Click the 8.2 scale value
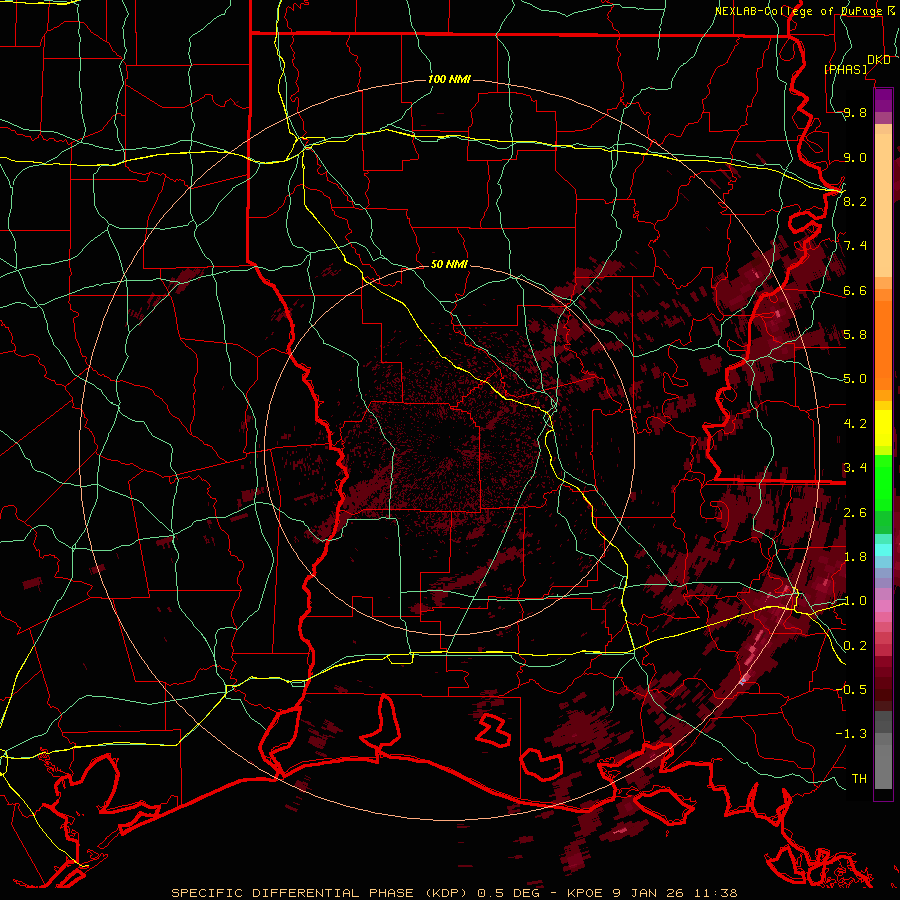Viewport: 900px width, 900px height. 855,201
